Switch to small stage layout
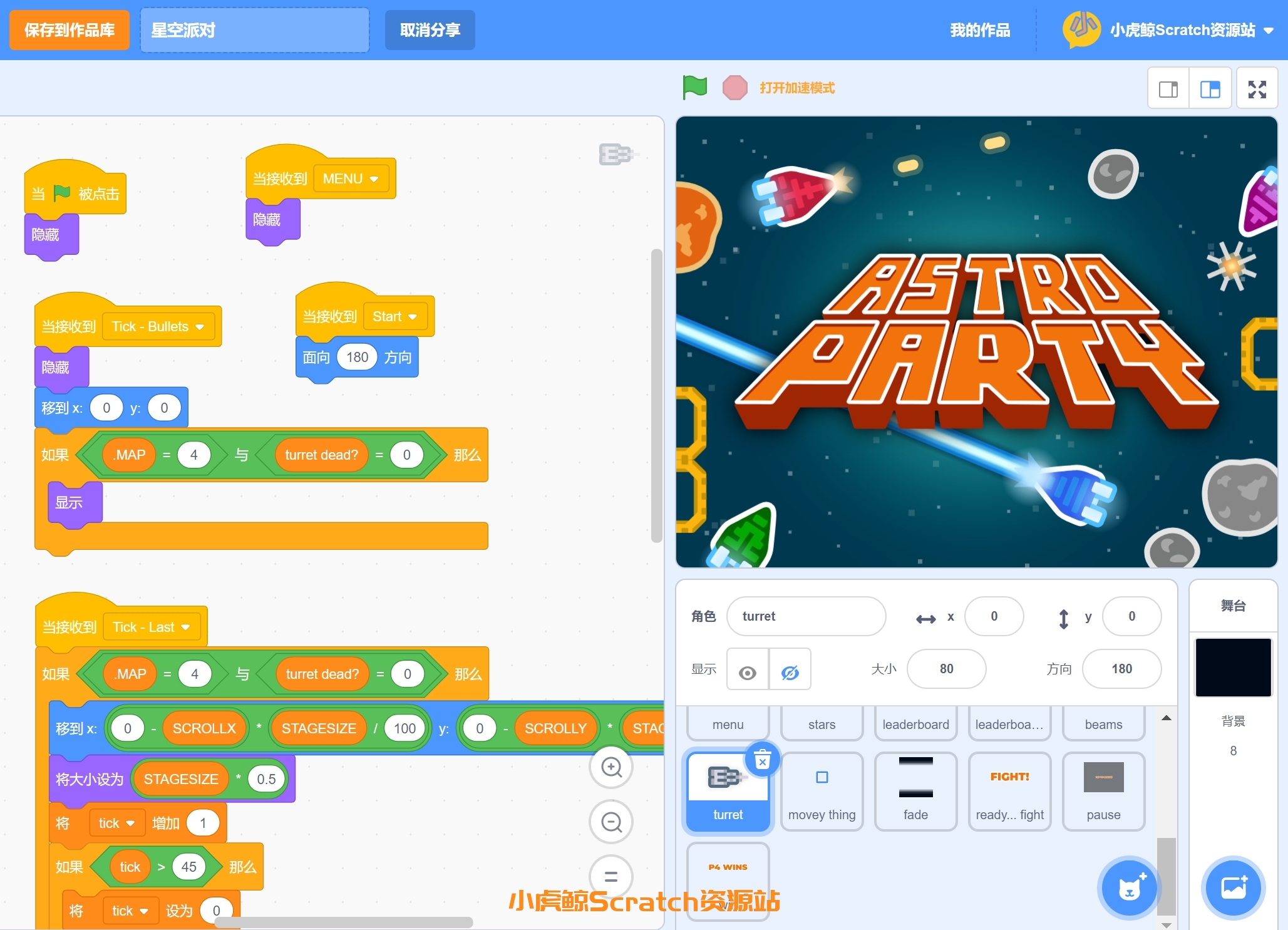The height and width of the screenshot is (930, 1288). pos(1168,89)
